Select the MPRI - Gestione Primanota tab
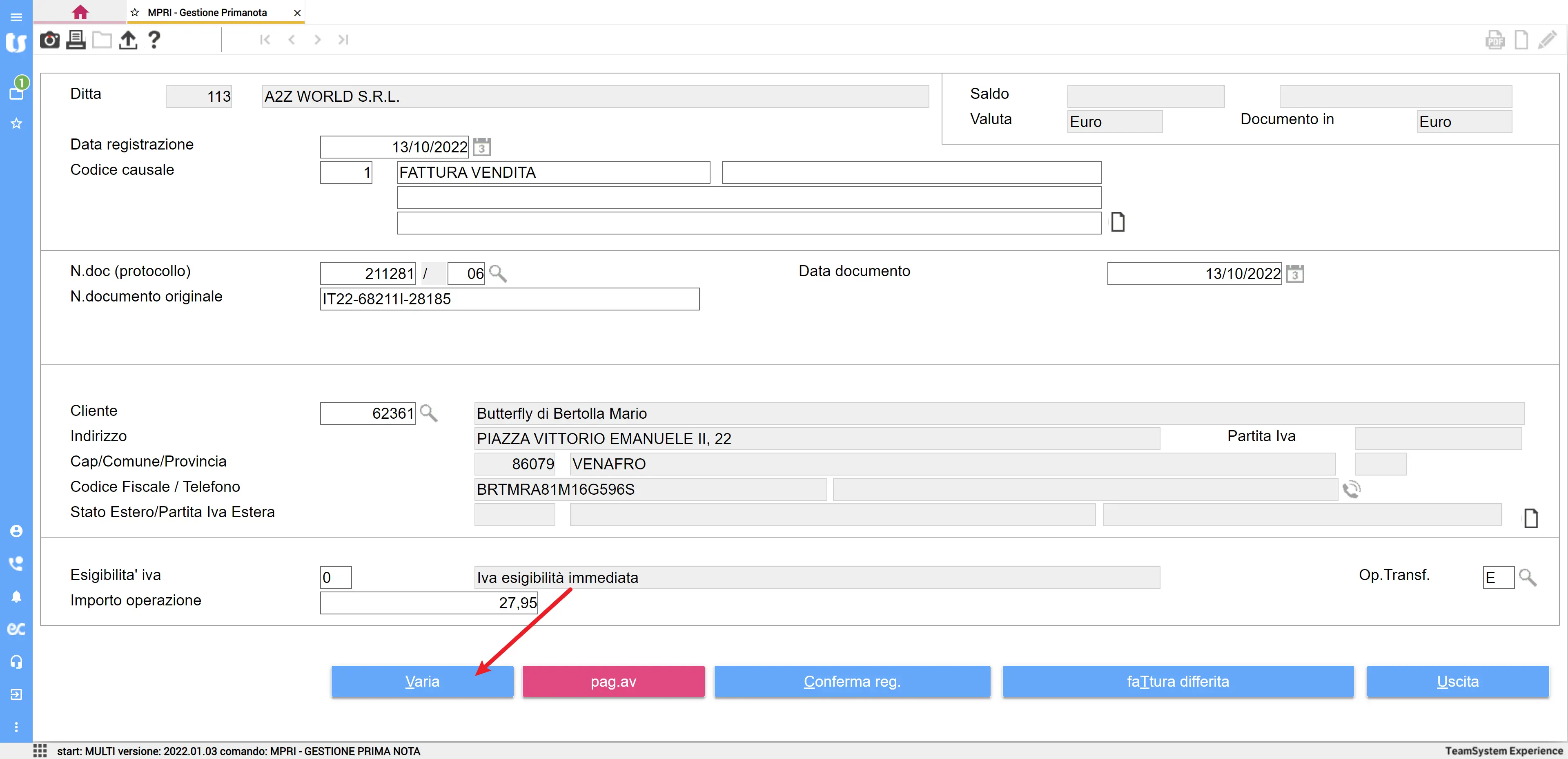The width and height of the screenshot is (1568, 759). click(207, 13)
